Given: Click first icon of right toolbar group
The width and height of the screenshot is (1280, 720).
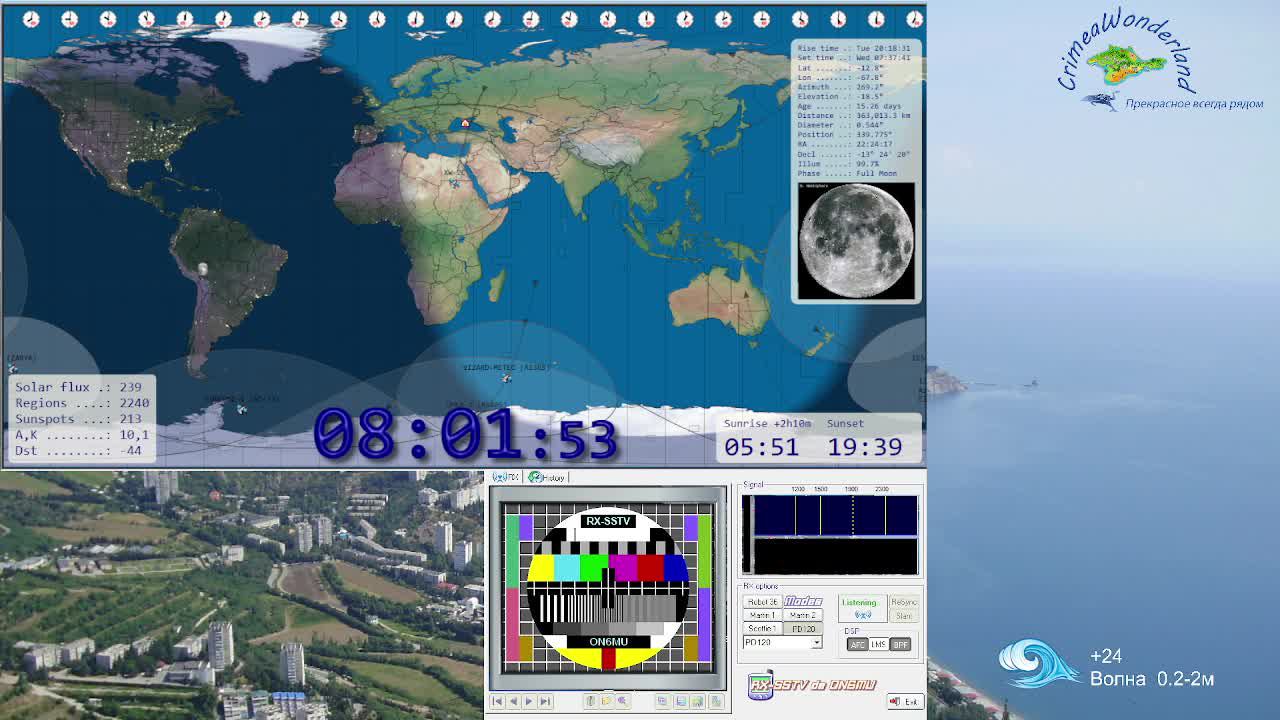Looking at the screenshot, I should coord(663,701).
